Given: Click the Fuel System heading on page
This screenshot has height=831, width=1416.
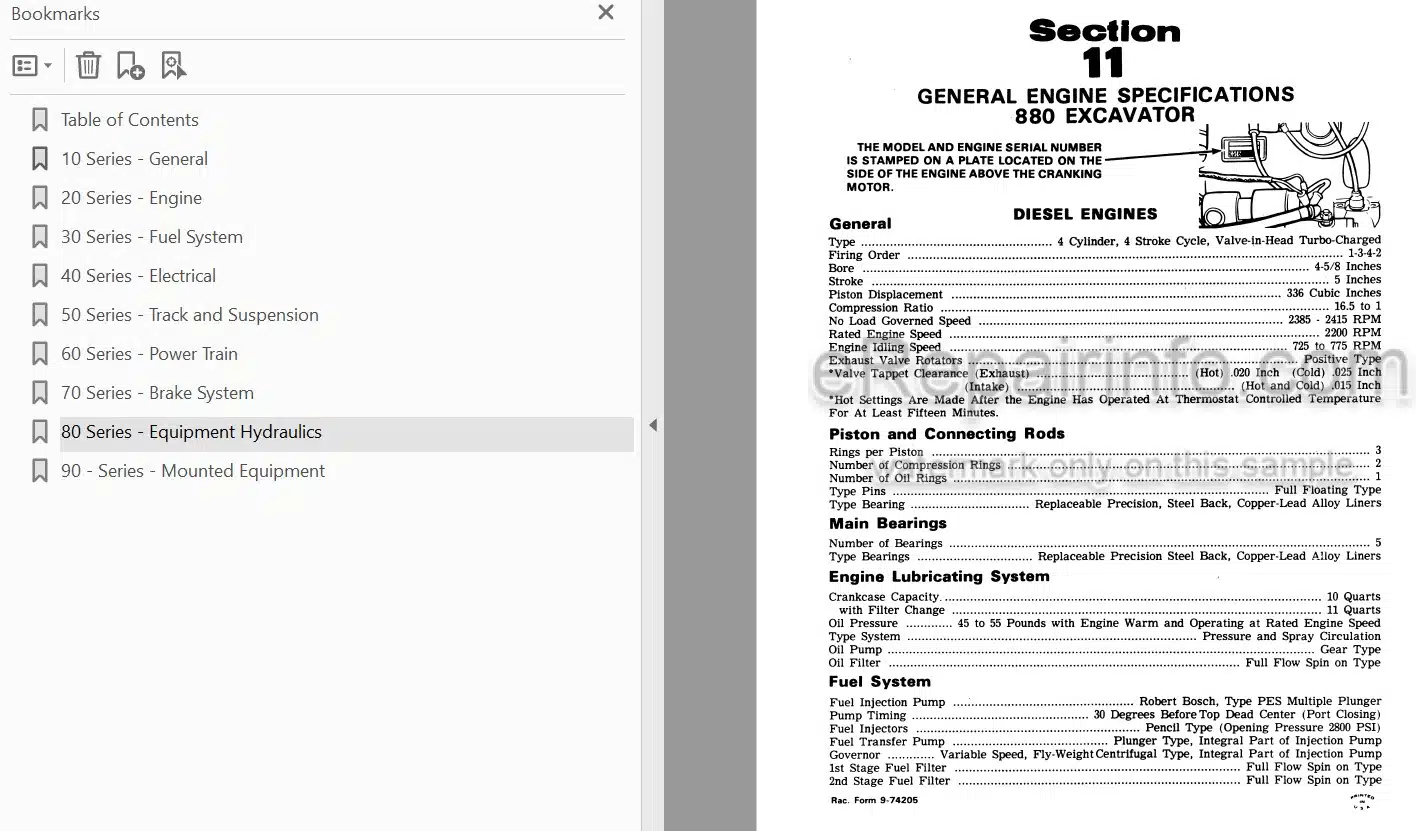Looking at the screenshot, I should click(879, 682).
